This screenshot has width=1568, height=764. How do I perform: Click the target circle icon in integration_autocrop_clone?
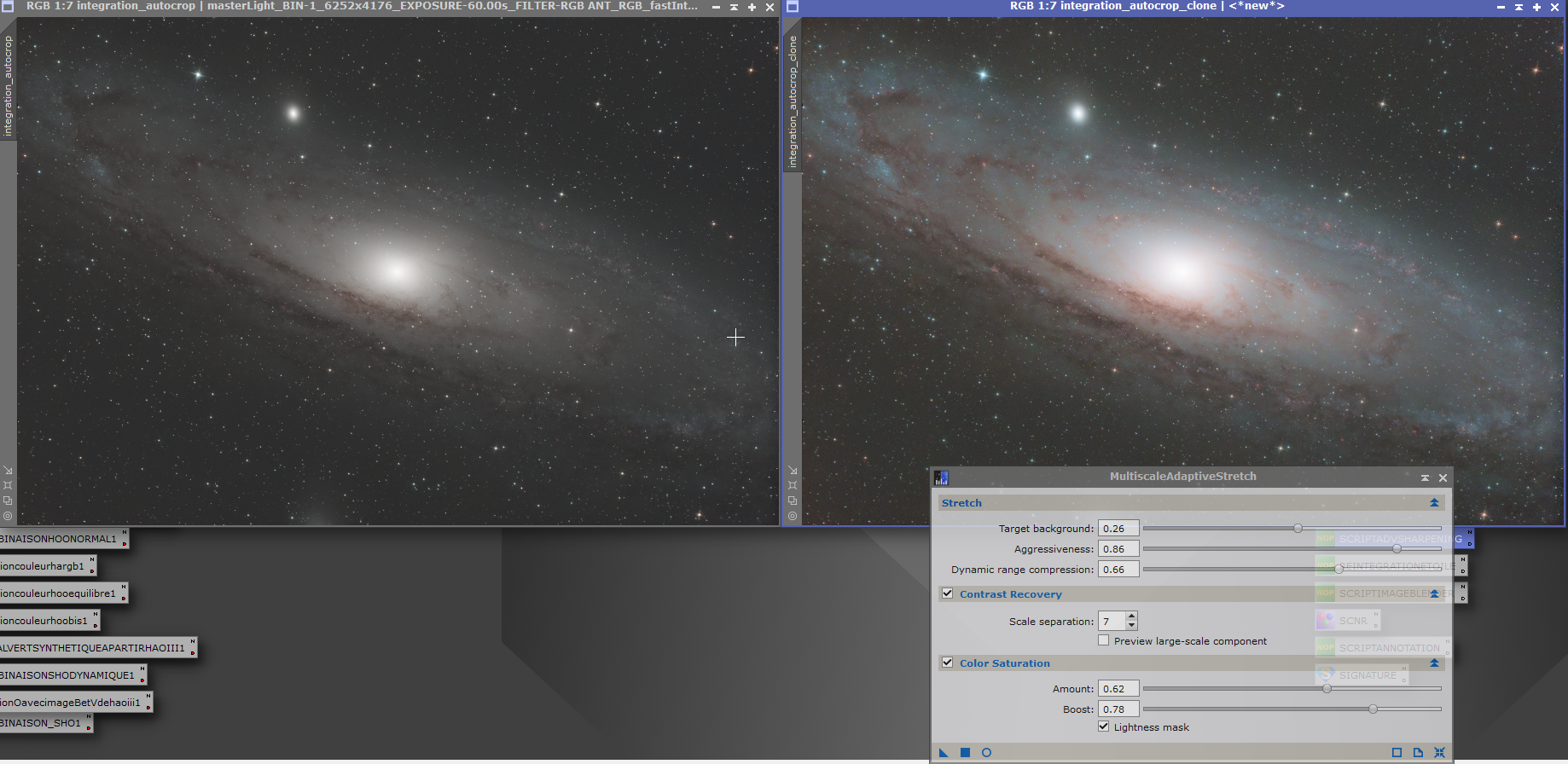(793, 516)
